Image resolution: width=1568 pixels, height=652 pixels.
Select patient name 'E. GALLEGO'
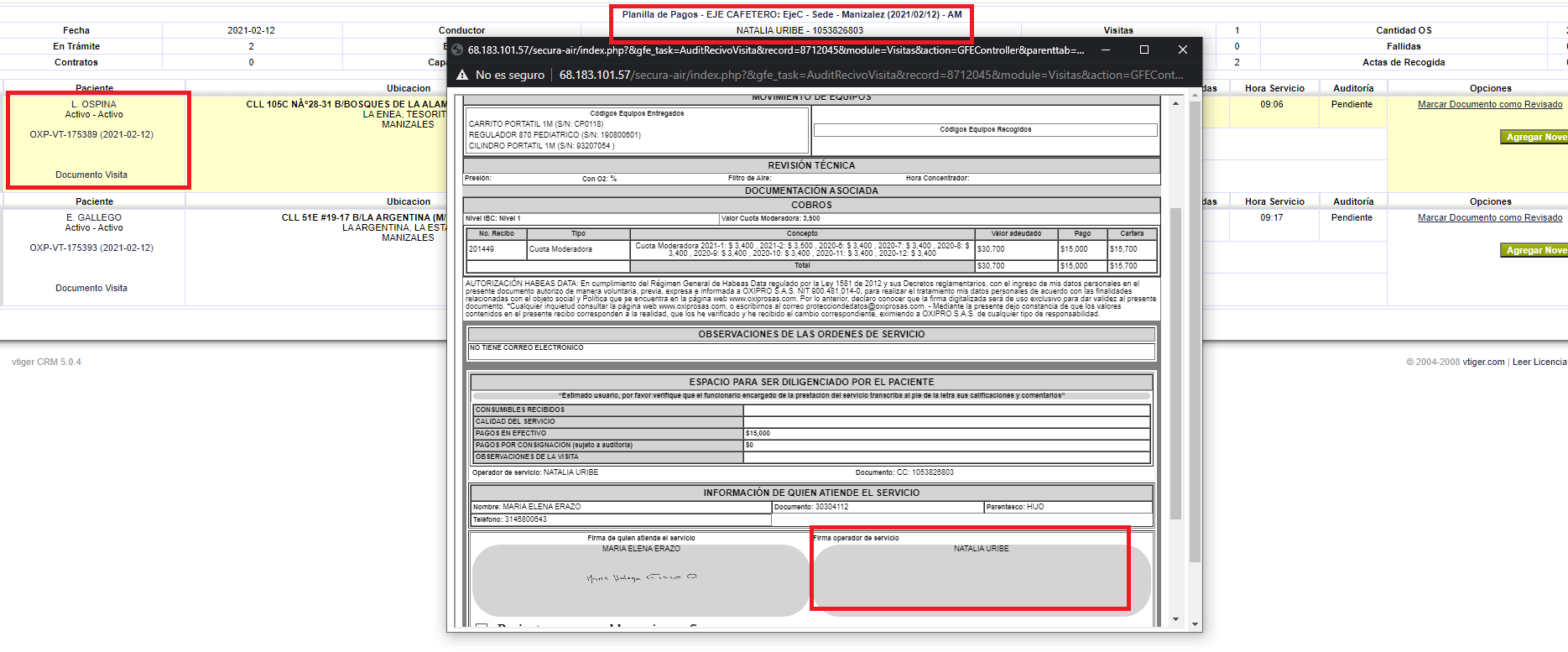pyautogui.click(x=94, y=217)
